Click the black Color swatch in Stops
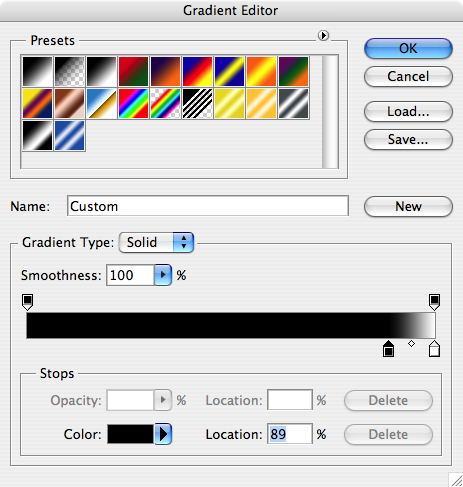This screenshot has width=463, height=487. click(130, 434)
